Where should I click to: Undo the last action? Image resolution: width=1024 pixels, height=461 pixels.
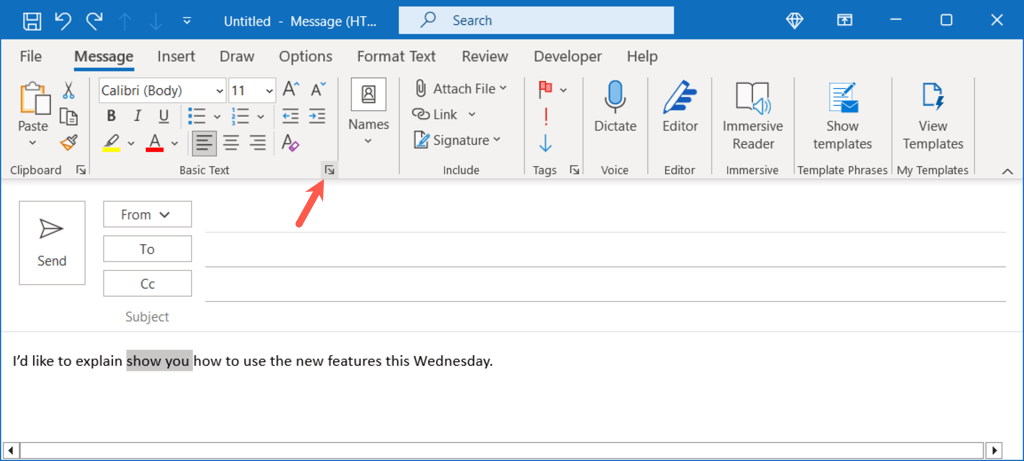63,21
